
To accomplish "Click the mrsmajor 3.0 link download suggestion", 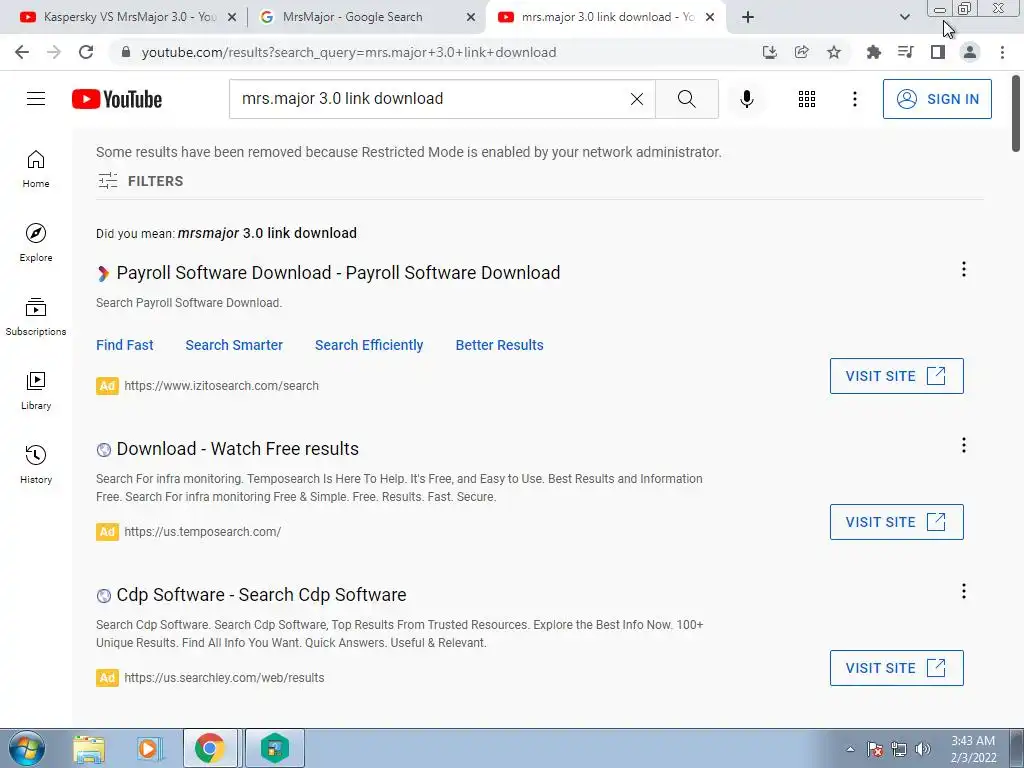I will (x=267, y=233).
